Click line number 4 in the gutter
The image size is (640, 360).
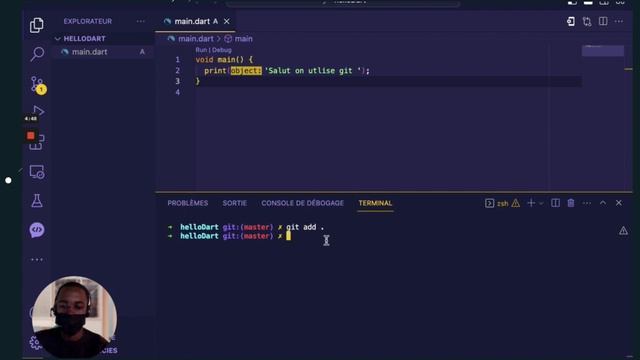coord(178,92)
